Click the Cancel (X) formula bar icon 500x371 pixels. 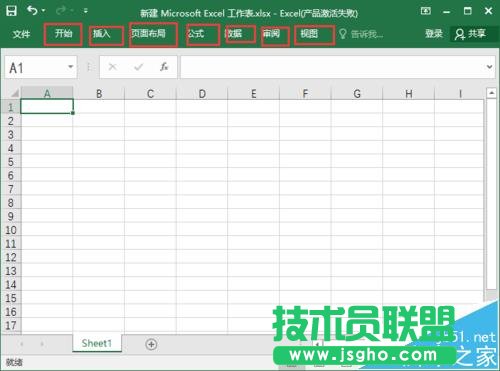pyautogui.click(x=113, y=67)
